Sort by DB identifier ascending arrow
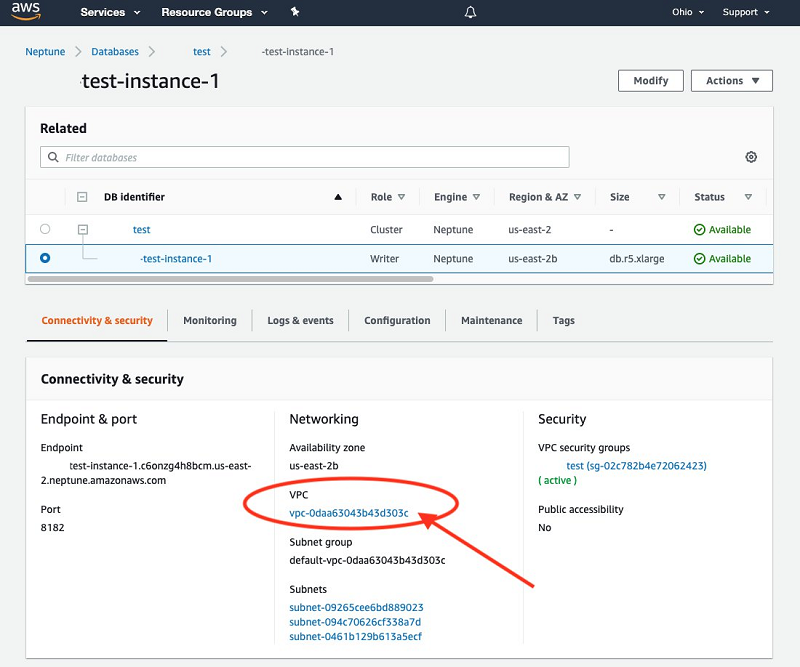The height and width of the screenshot is (667, 800). click(x=338, y=197)
